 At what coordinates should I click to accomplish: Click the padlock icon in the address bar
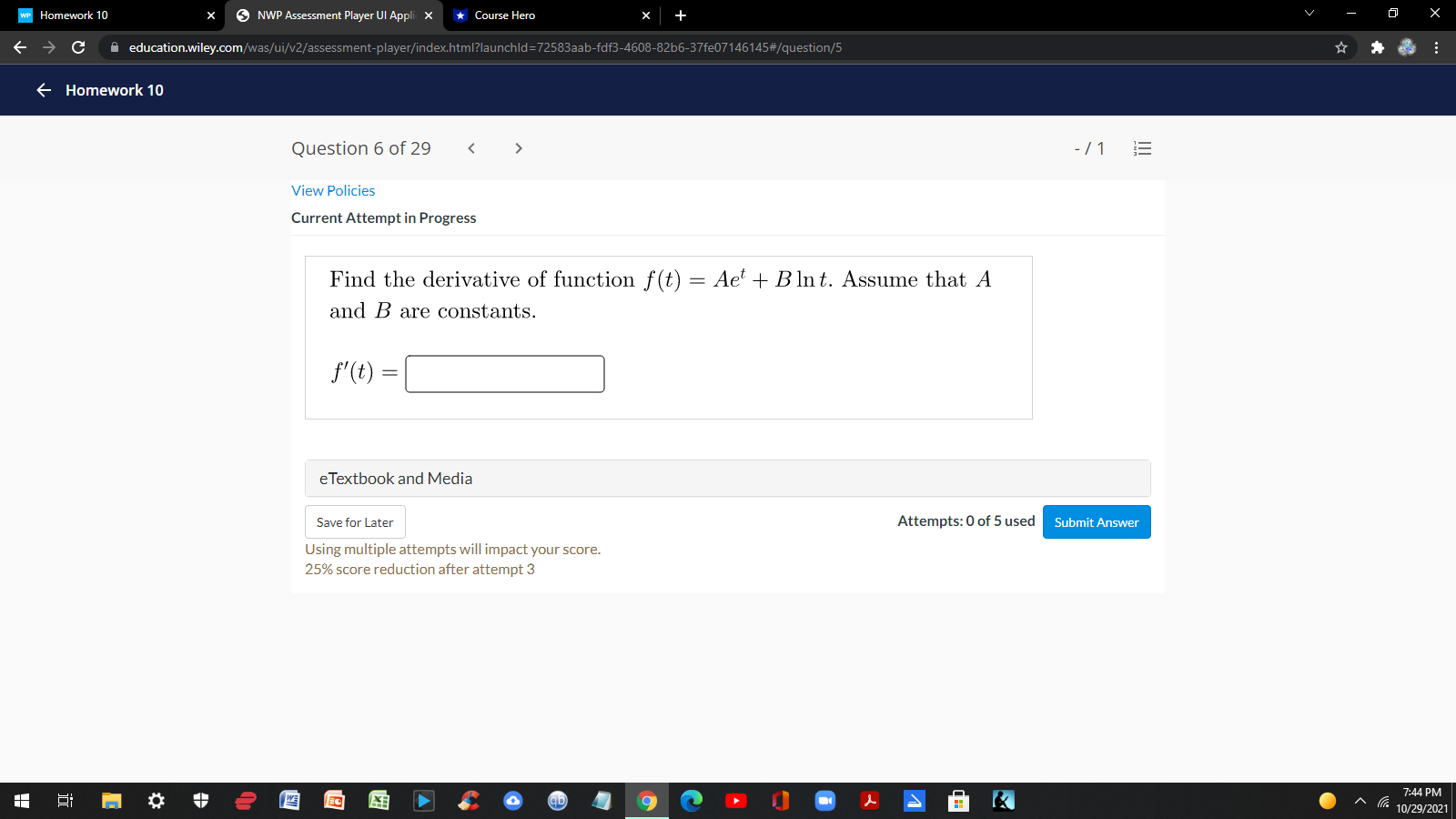coord(115,47)
